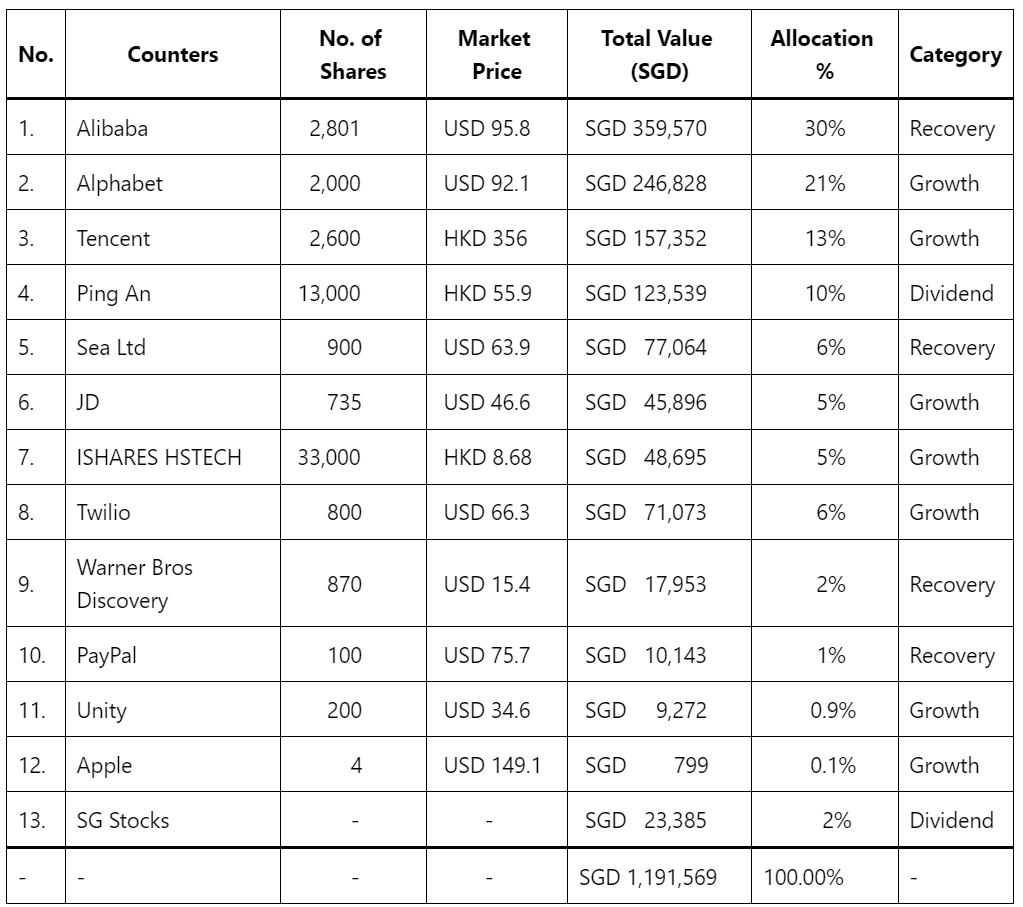Viewport: 1023px width, 907px height.
Task: Select ISHARES HSTECH counter cell
Action: [173, 457]
